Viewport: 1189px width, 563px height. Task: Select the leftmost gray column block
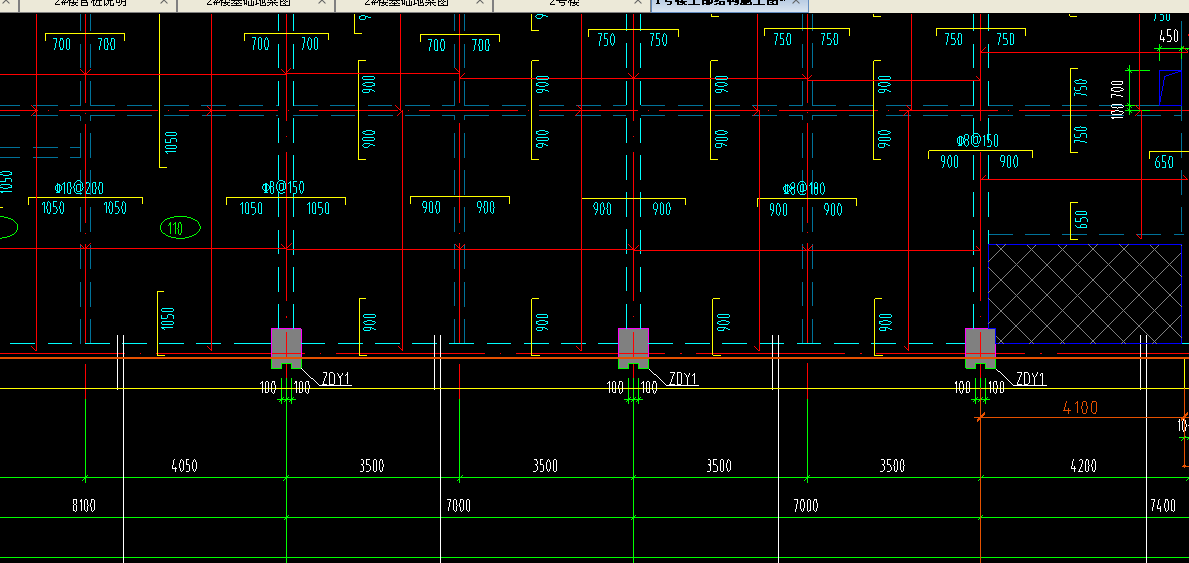(x=287, y=348)
